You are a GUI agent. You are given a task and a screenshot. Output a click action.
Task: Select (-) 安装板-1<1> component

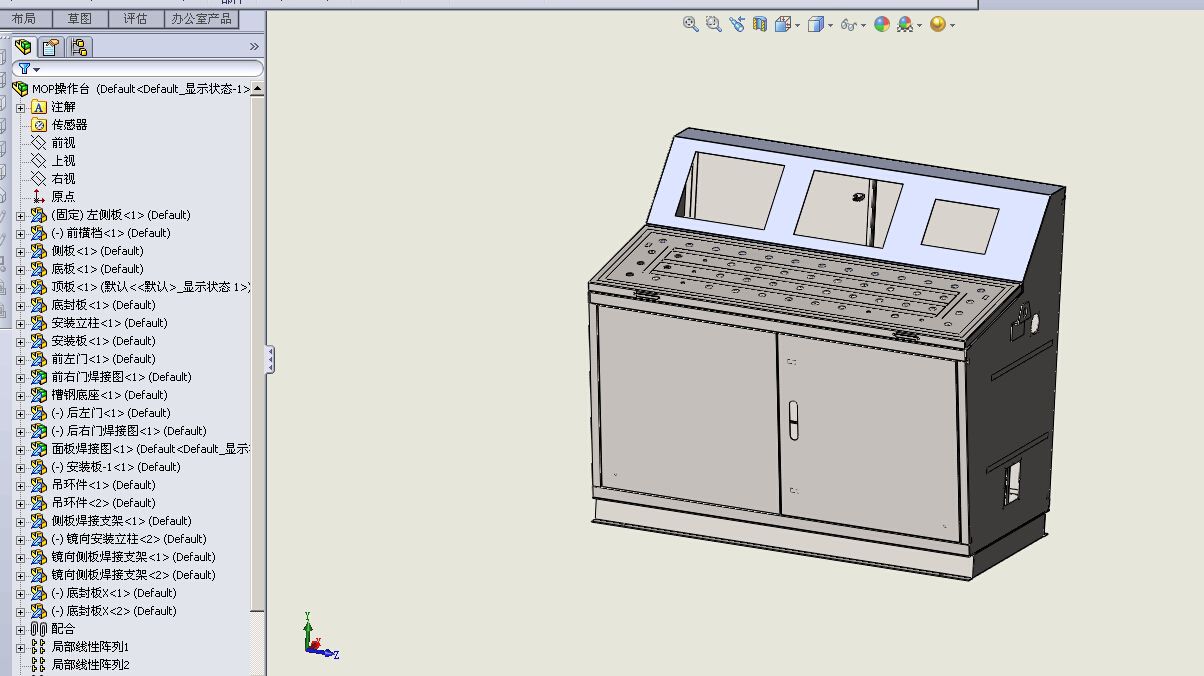click(116, 467)
